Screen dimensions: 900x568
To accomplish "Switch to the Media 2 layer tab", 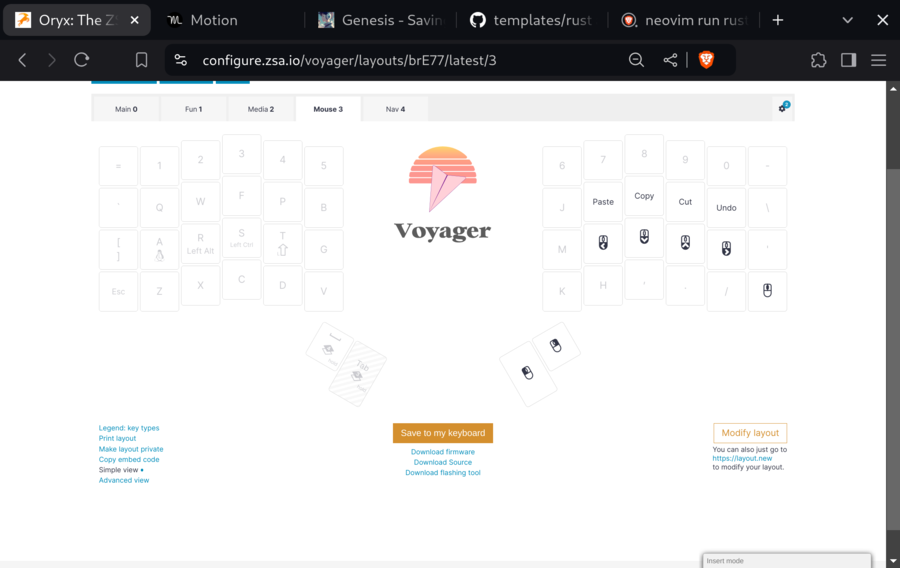I will point(260,109).
